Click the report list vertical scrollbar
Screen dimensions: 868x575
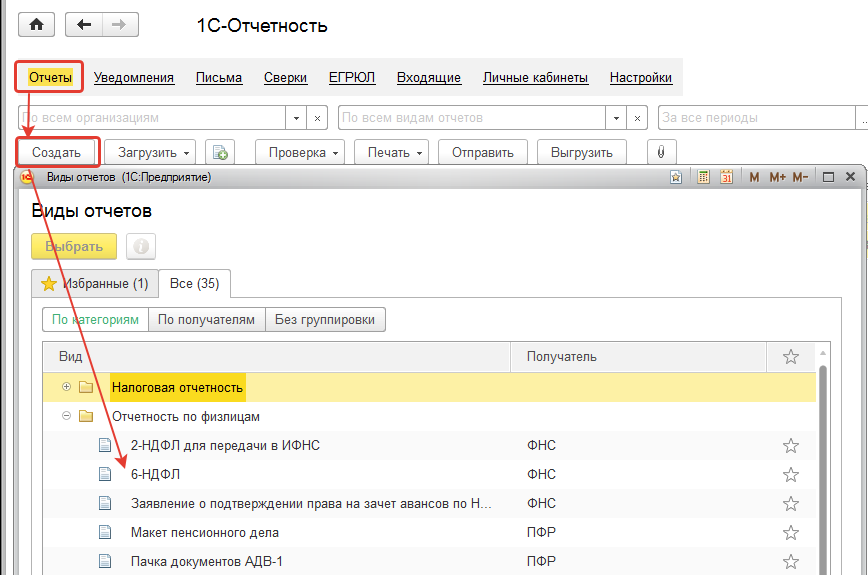(x=823, y=469)
